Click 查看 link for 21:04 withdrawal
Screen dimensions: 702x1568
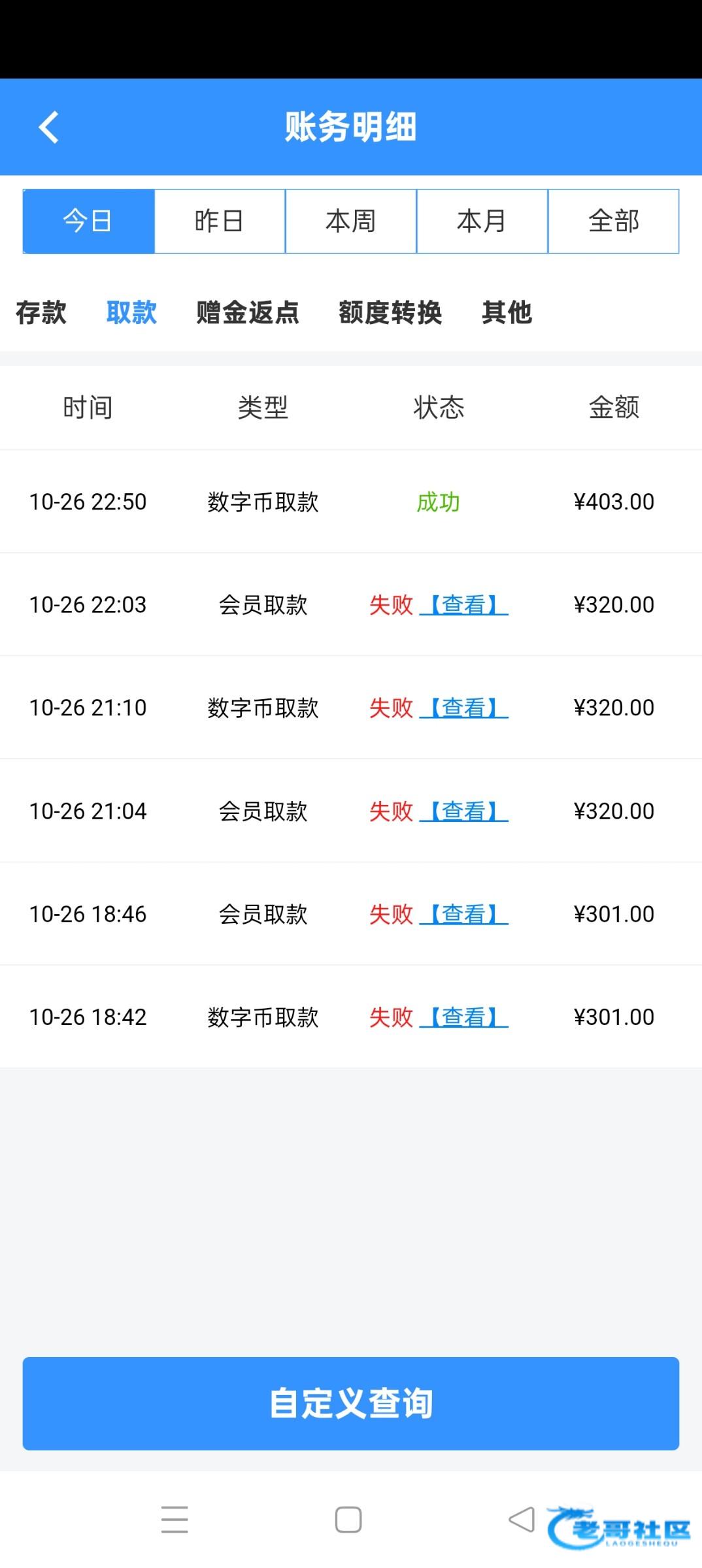click(463, 811)
